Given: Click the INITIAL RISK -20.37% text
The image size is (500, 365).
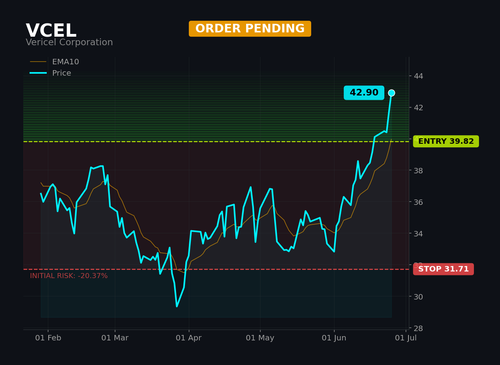Looking at the screenshot, I should 69,276.
